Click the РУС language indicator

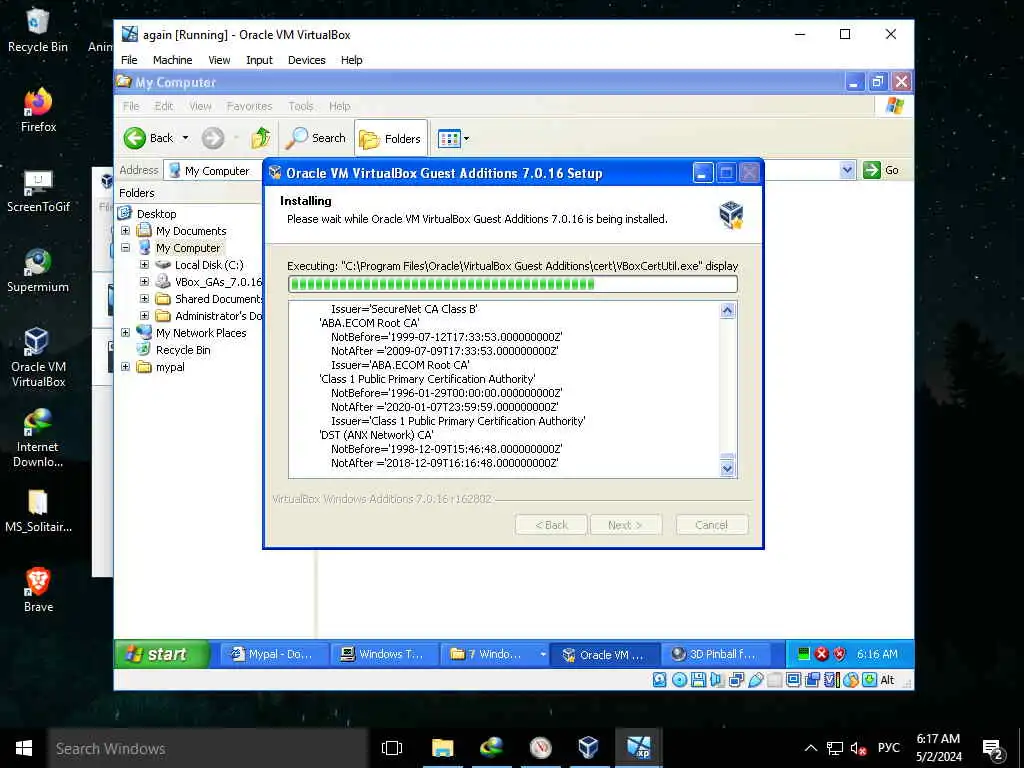click(888, 748)
